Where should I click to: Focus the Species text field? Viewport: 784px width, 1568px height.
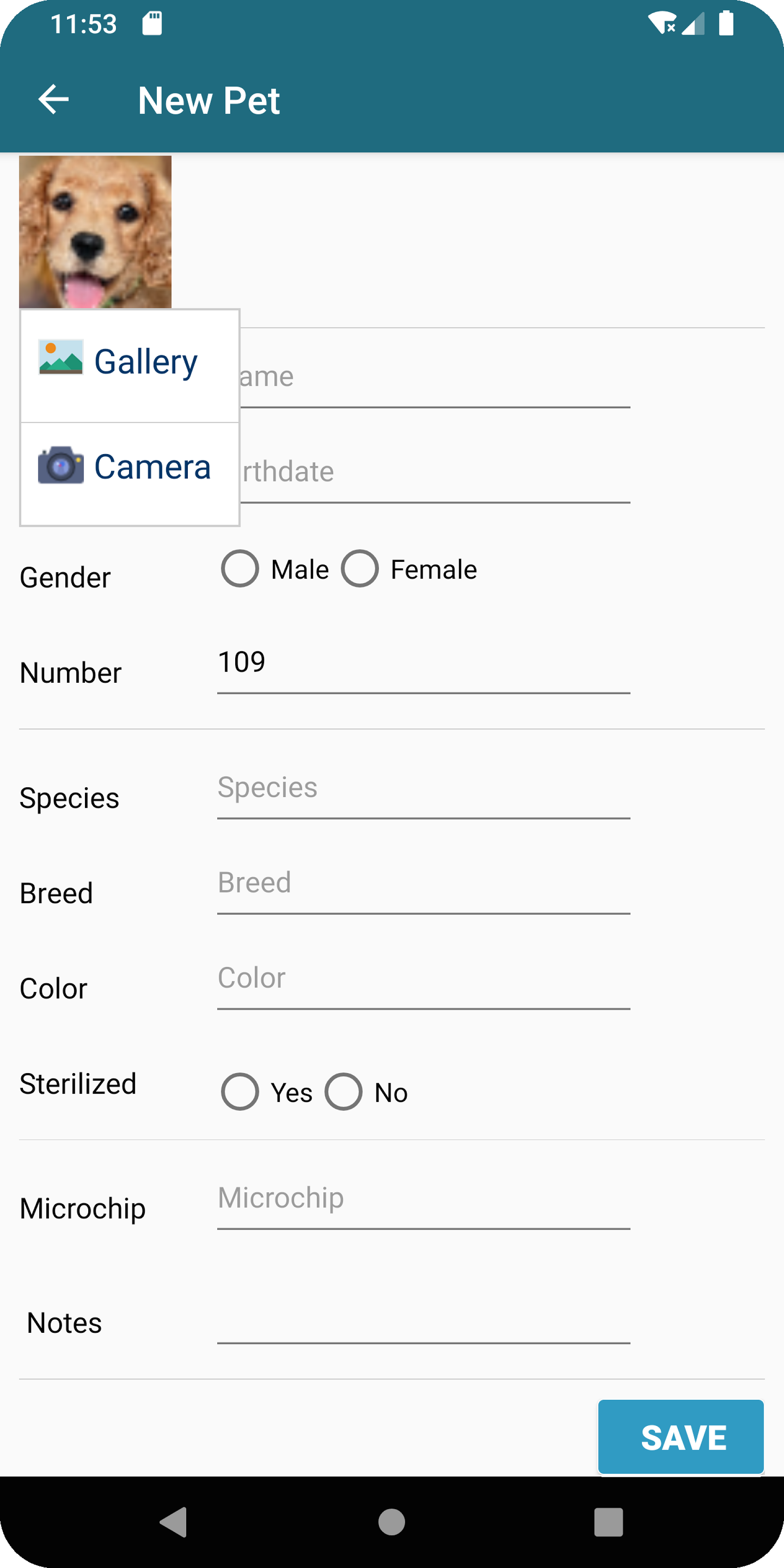423,788
